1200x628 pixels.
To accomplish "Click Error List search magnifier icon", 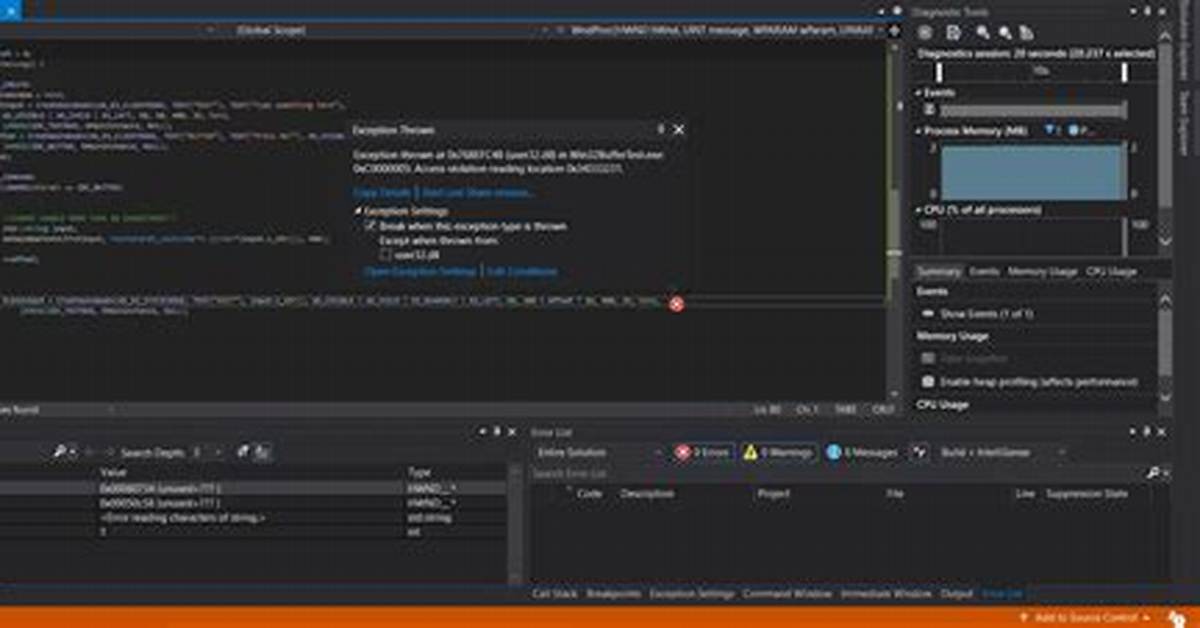I will 1152,472.
